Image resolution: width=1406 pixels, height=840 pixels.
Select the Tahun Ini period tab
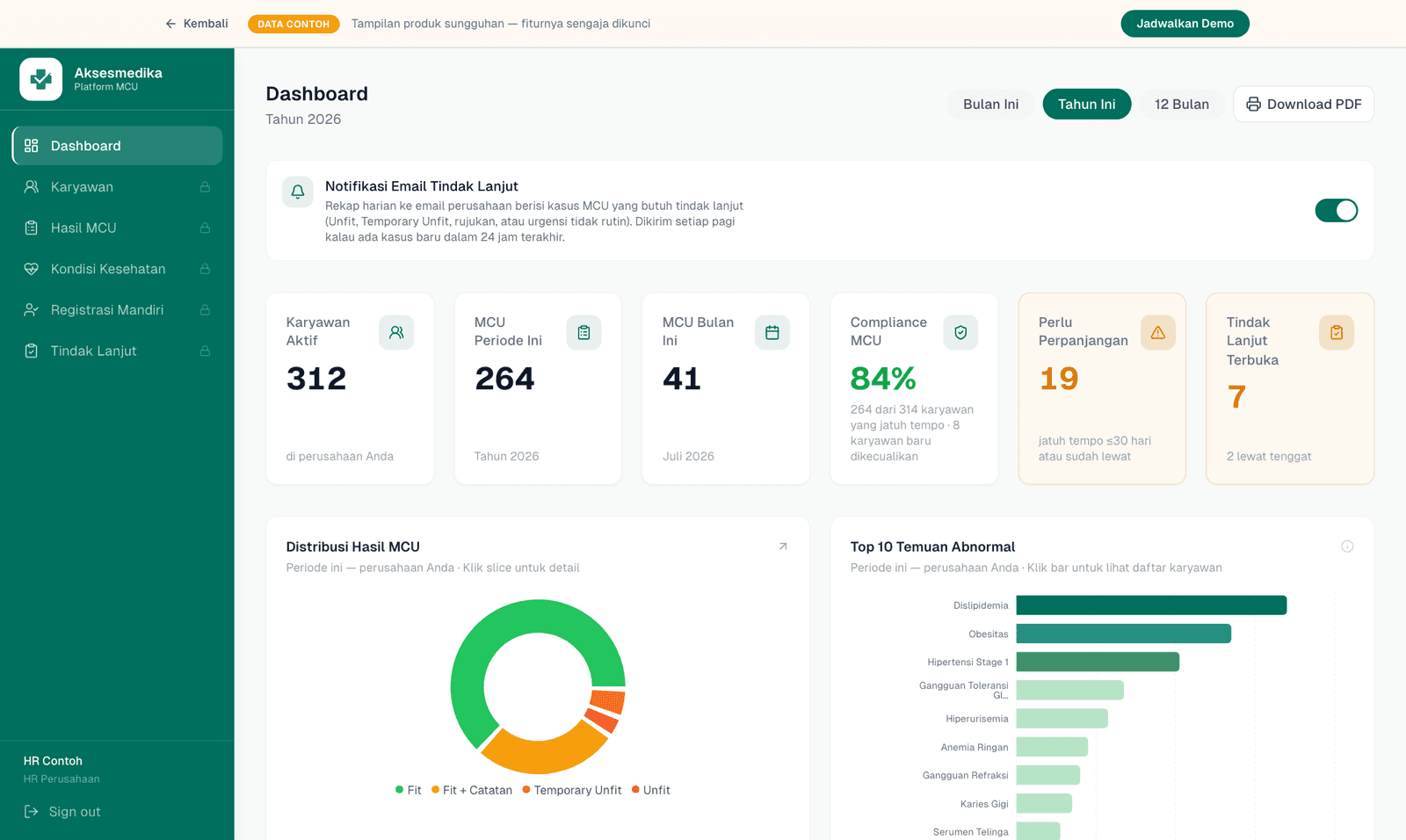point(1087,104)
